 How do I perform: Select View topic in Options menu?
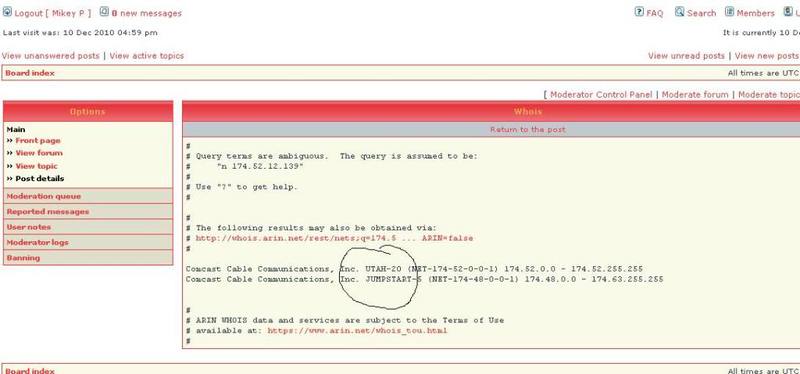(36, 166)
